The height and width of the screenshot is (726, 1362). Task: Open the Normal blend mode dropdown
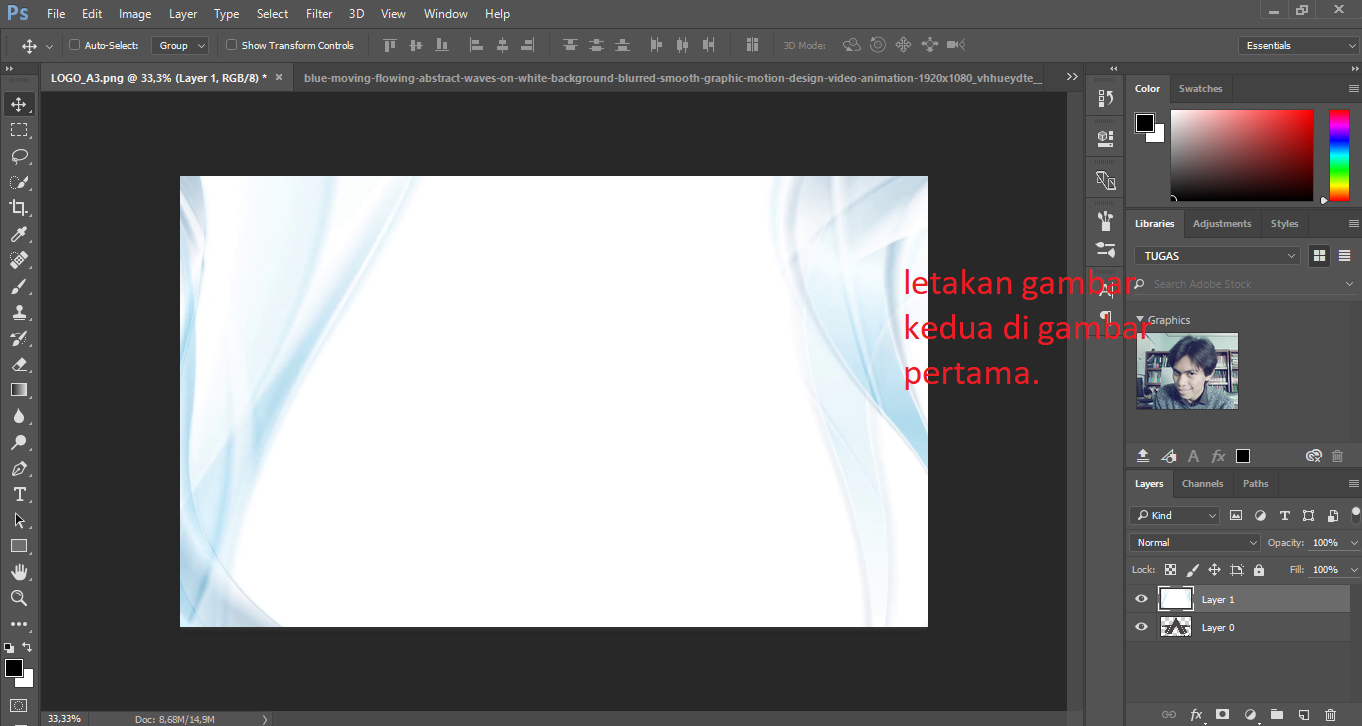point(1194,541)
